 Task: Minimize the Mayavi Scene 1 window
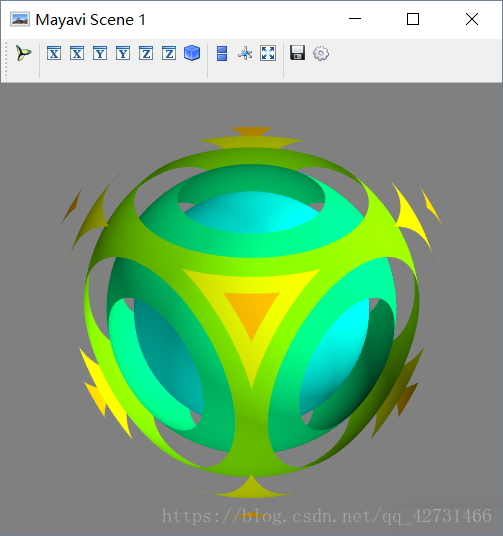(x=355, y=19)
